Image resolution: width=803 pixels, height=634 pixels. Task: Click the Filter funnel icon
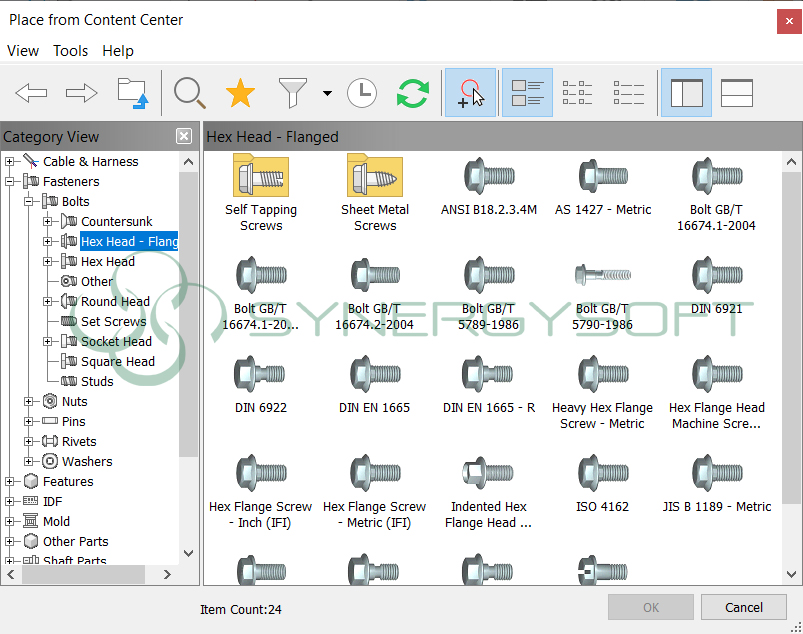coord(292,93)
